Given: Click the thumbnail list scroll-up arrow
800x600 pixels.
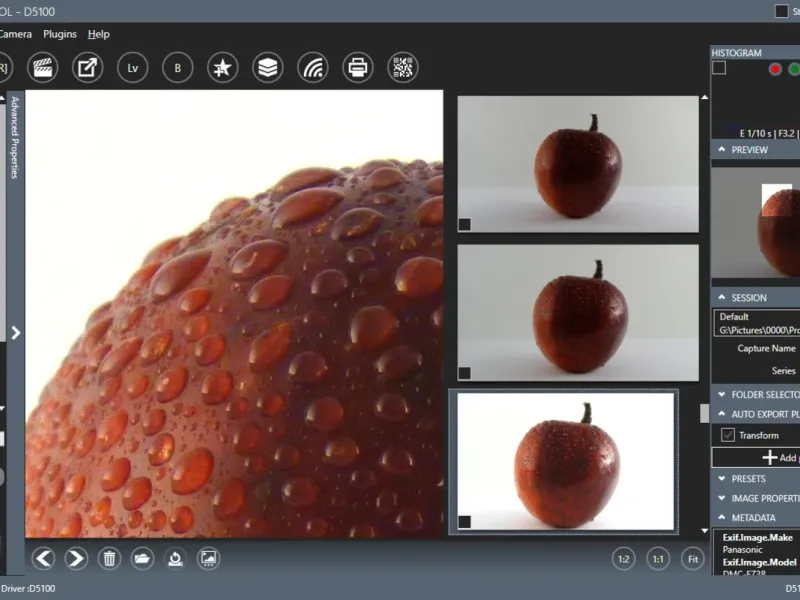Looking at the screenshot, I should (705, 97).
